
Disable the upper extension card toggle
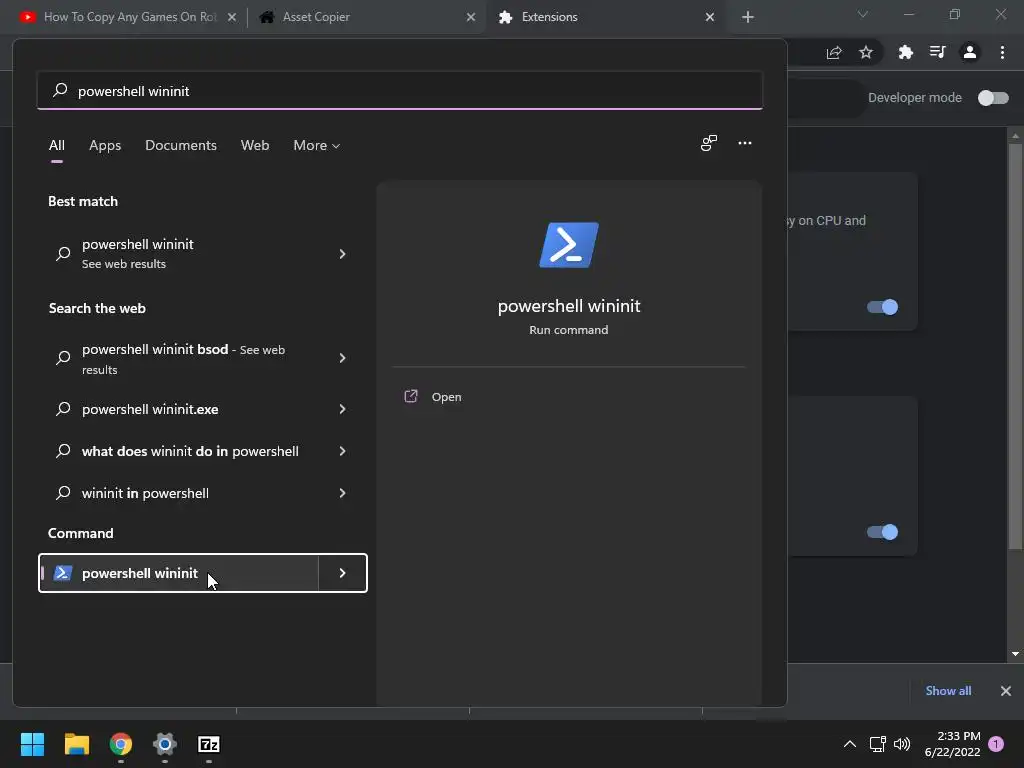[x=882, y=307]
